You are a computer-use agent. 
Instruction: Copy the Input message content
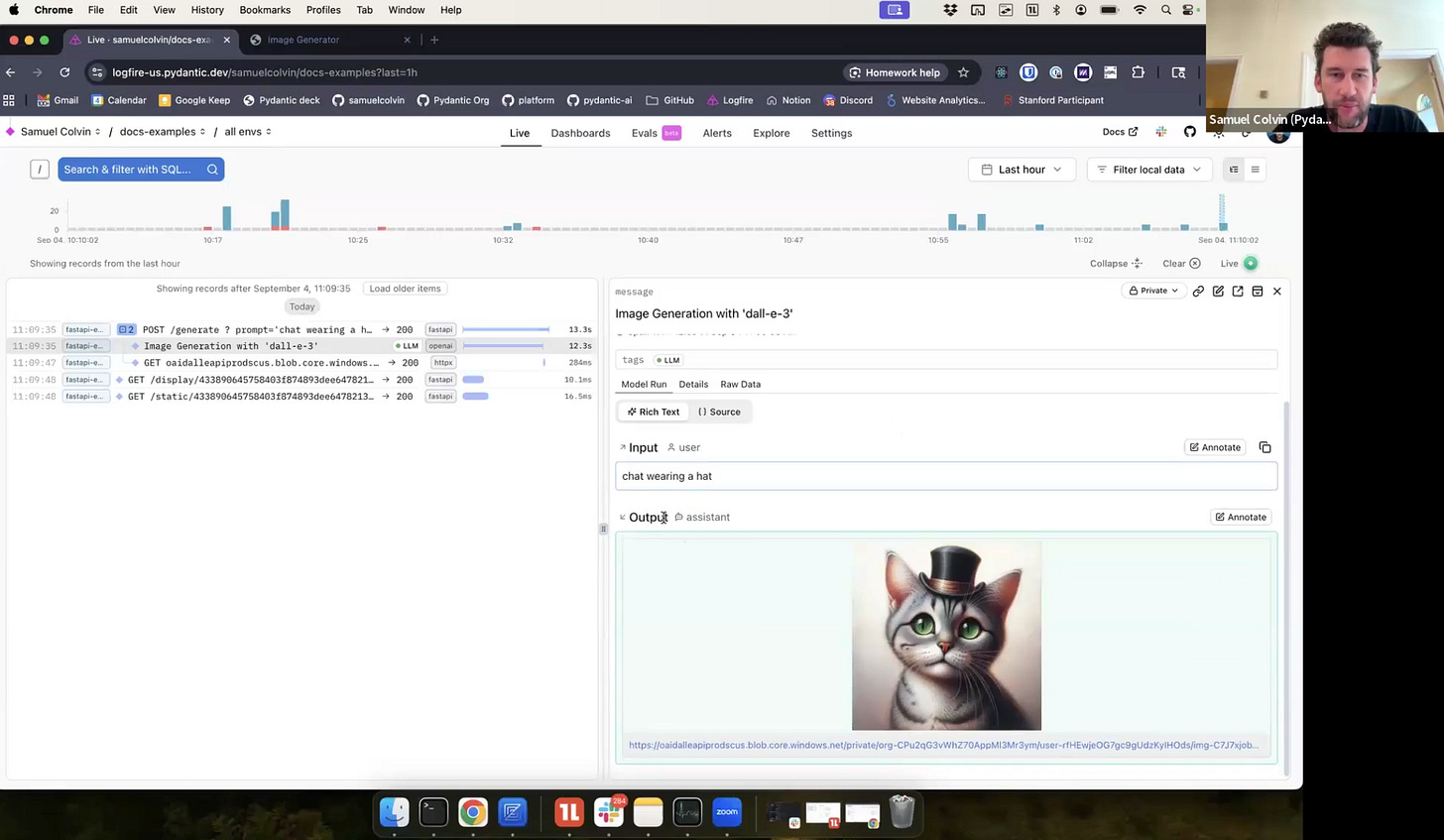[x=1264, y=447]
